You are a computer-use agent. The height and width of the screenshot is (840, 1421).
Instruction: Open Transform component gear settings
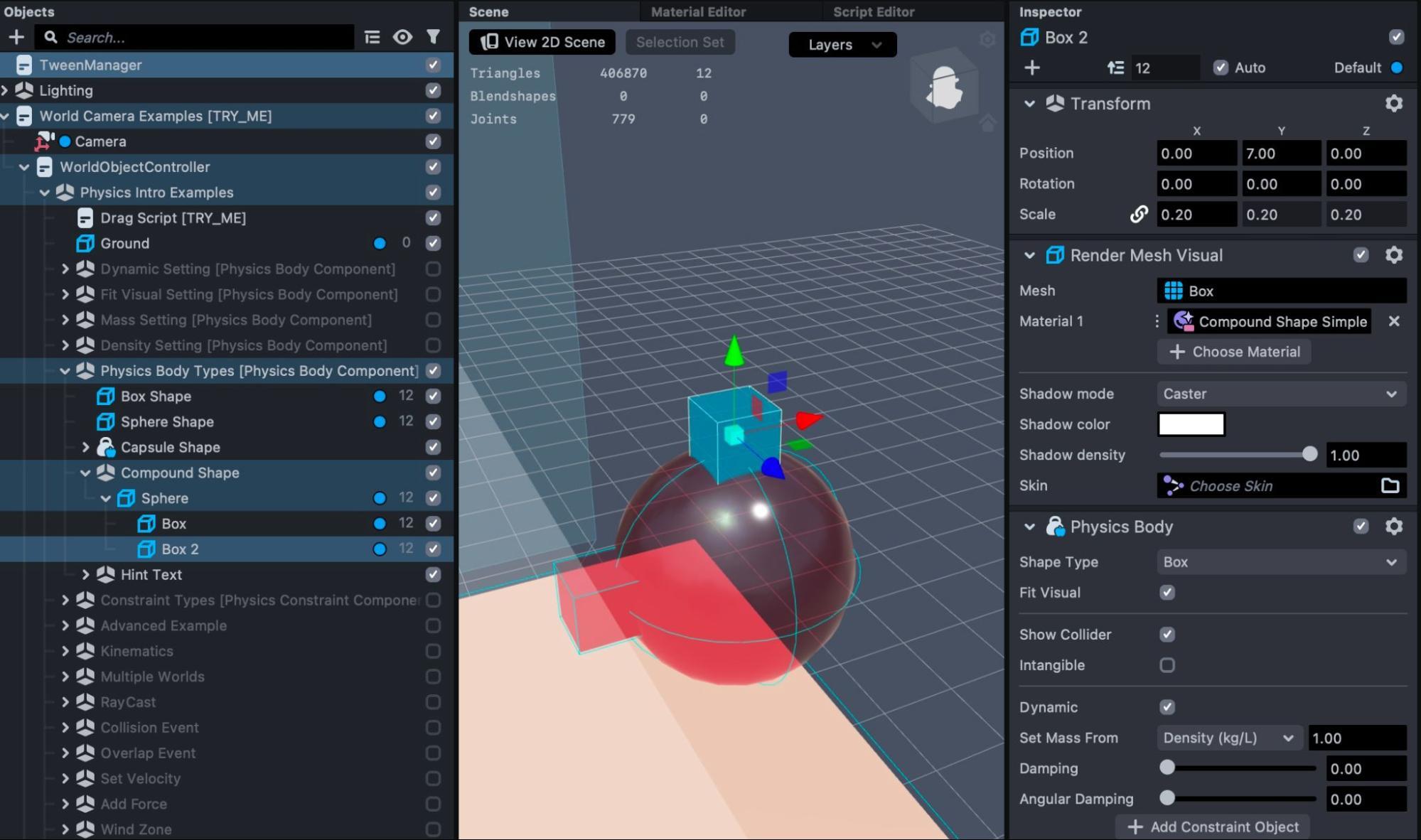pos(1393,104)
